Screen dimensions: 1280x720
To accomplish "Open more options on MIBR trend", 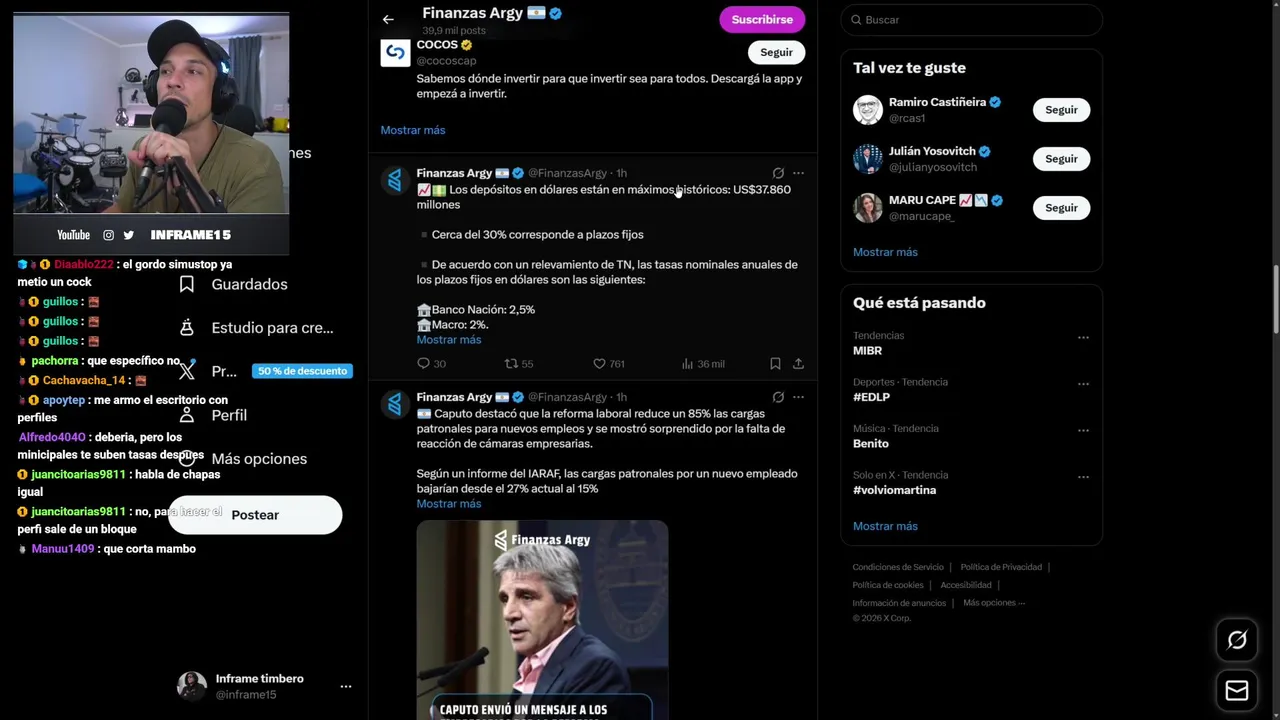I will [x=1083, y=338].
